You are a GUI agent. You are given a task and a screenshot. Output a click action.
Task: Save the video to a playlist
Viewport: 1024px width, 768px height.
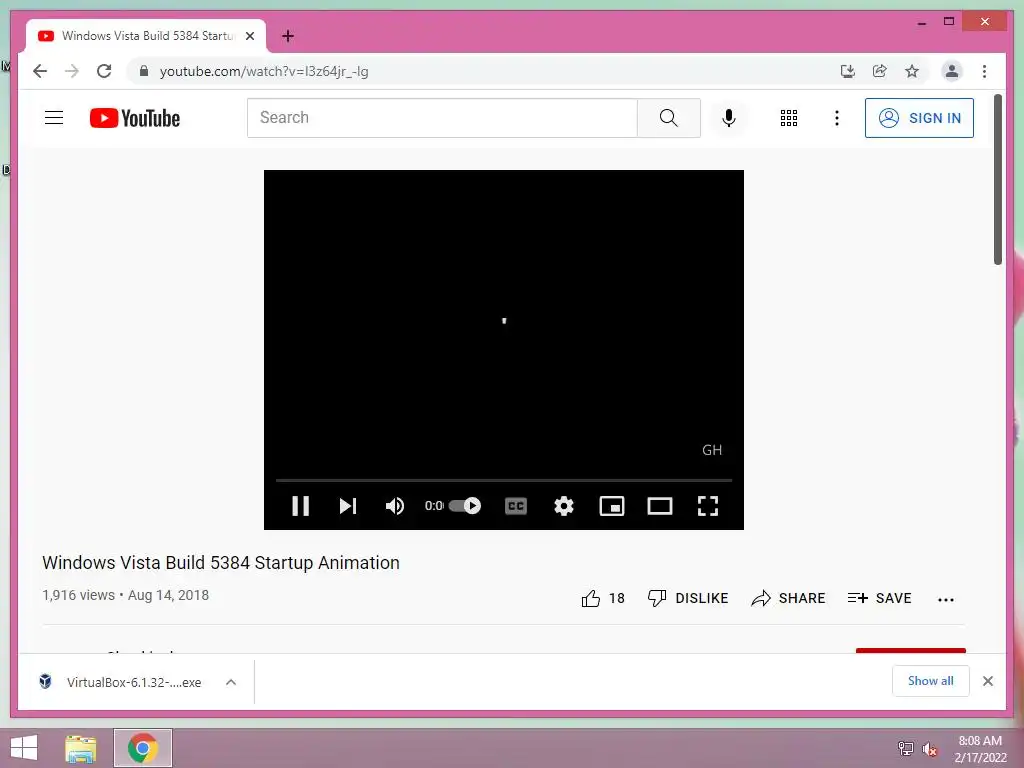point(879,598)
